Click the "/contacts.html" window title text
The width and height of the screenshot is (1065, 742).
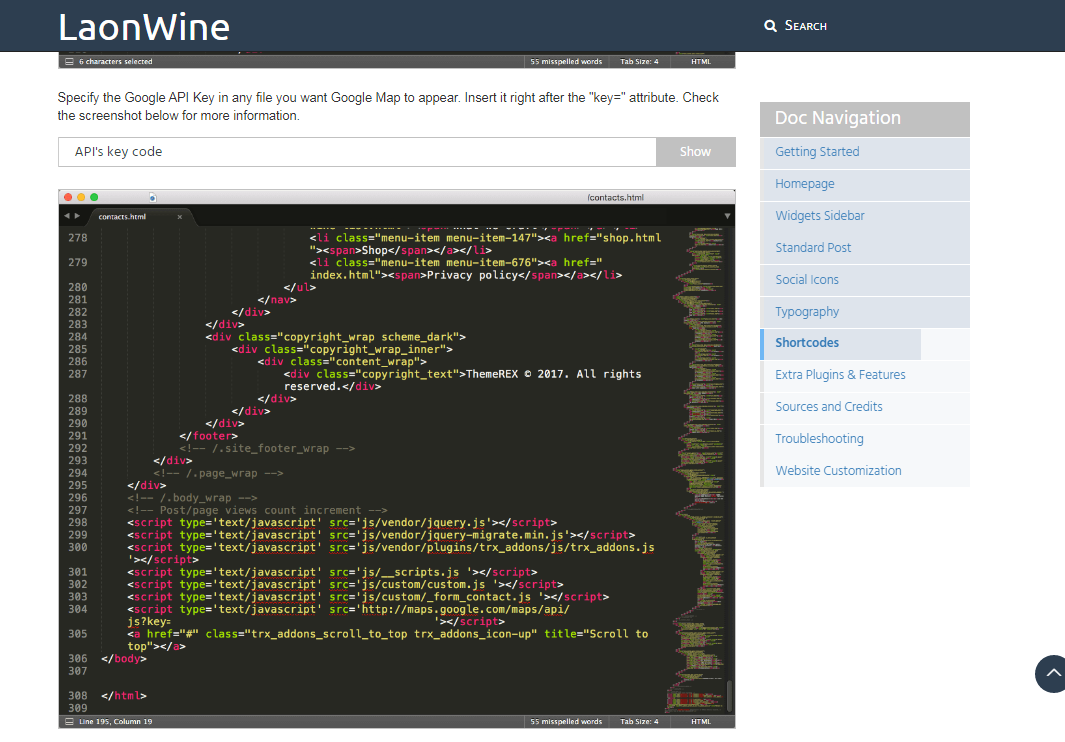[x=615, y=198]
